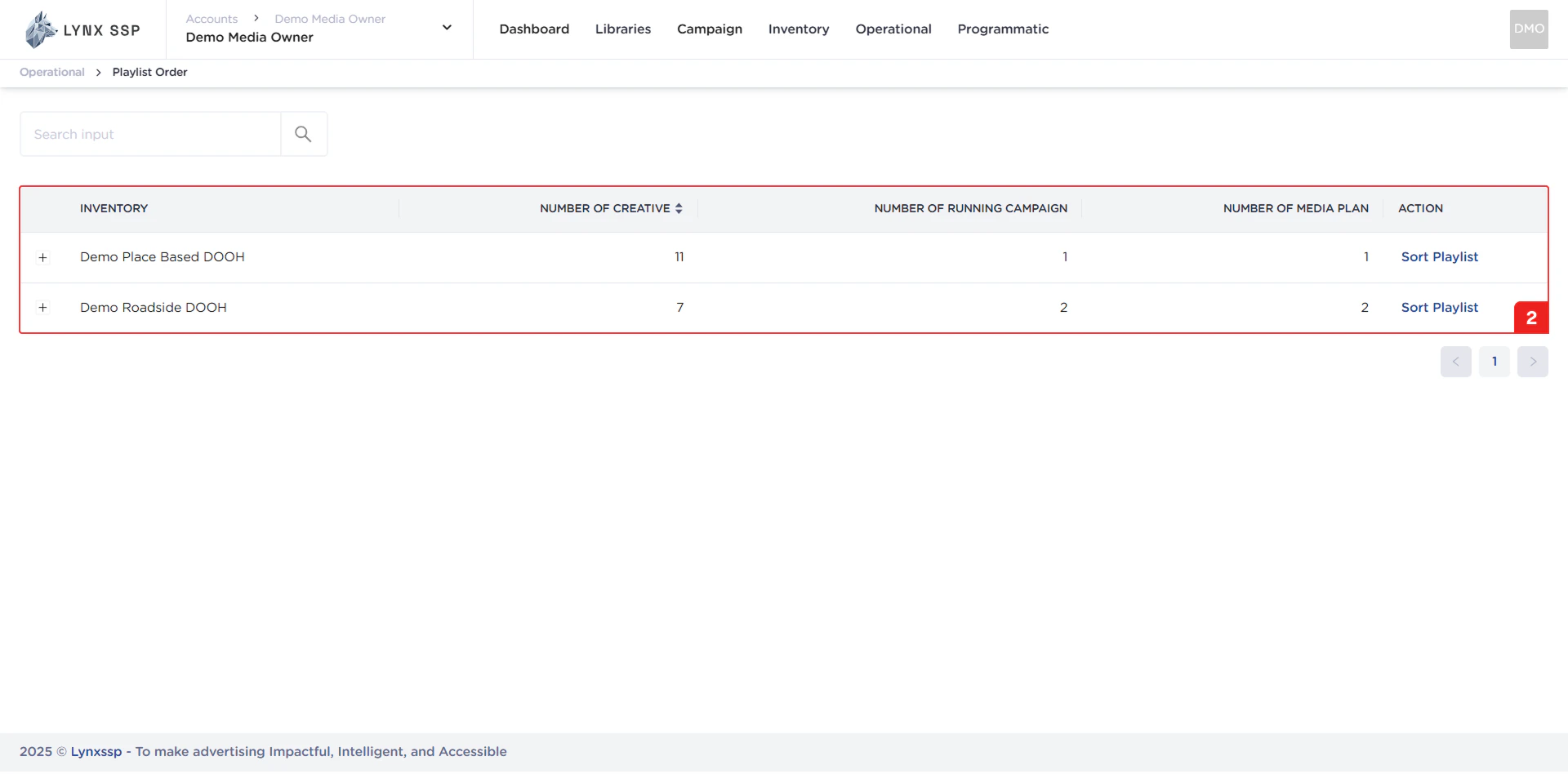Select page 1 in pagination
The width and height of the screenshot is (1568, 774).
click(x=1494, y=362)
